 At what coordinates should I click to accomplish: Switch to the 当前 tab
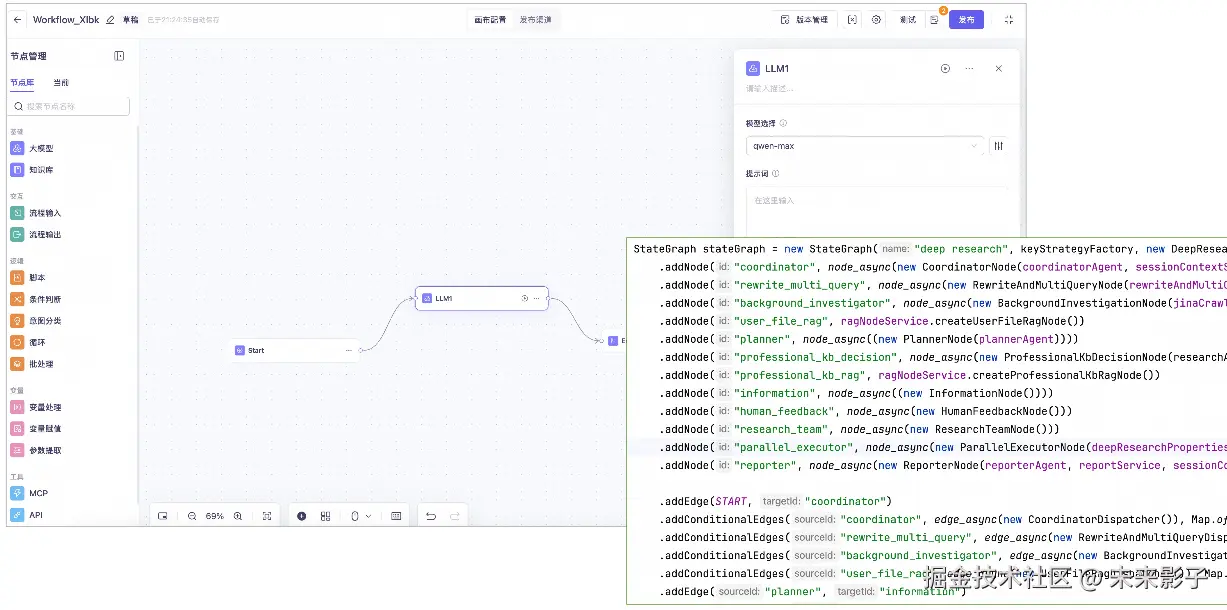pos(61,82)
